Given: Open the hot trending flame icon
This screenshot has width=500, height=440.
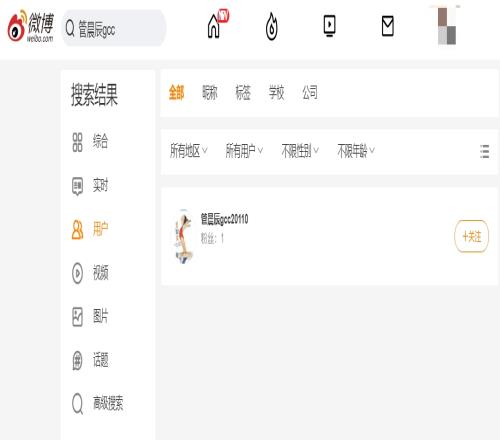Looking at the screenshot, I should pyautogui.click(x=272, y=26).
